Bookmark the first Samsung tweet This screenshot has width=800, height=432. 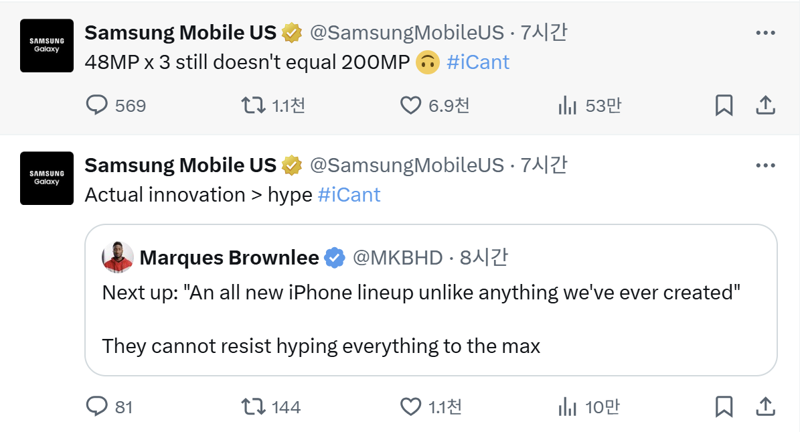(724, 105)
